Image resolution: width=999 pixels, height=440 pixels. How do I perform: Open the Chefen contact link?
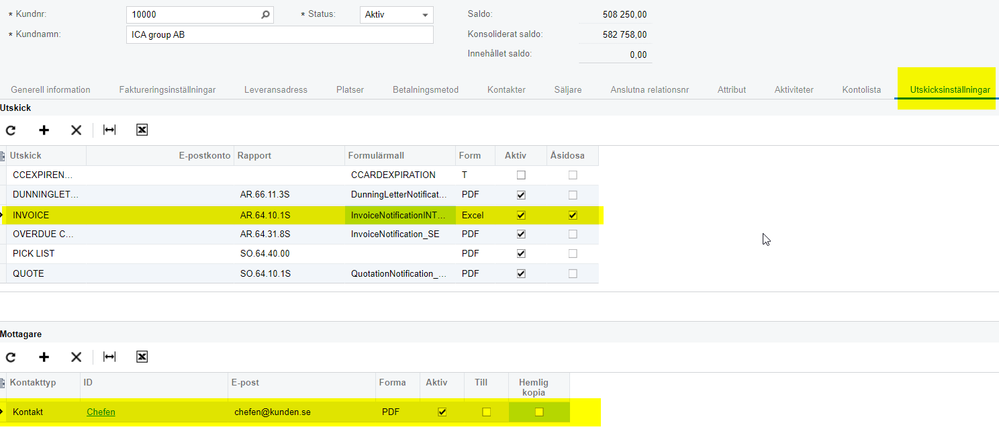click(x=101, y=412)
